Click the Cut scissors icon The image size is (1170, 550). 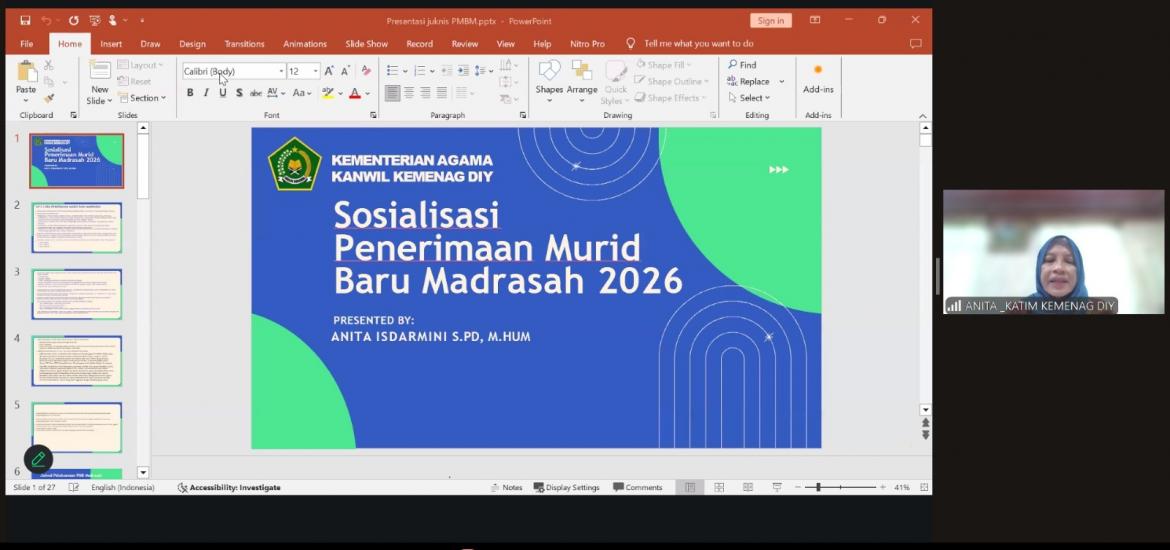tap(49, 65)
